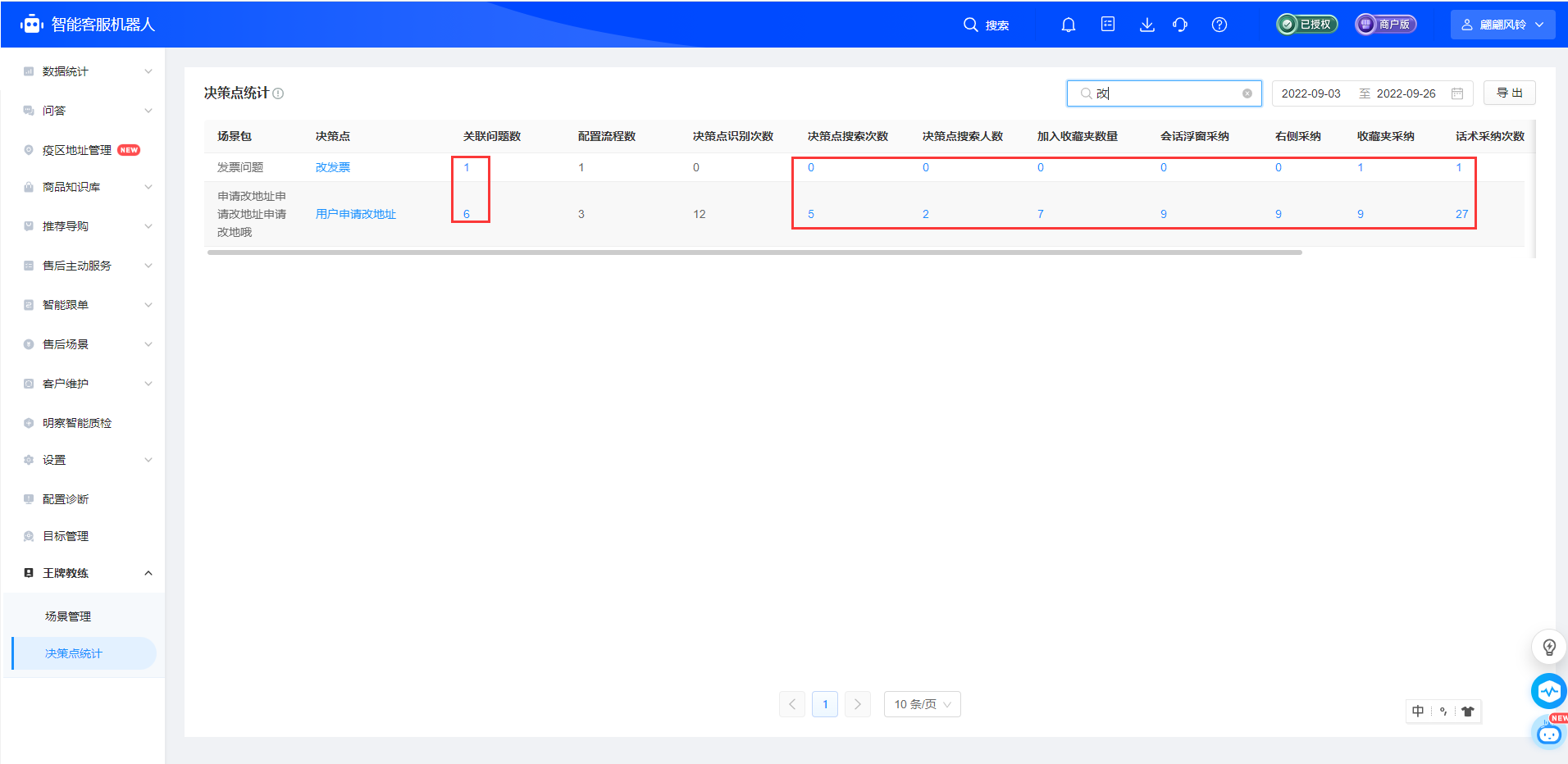The width and height of the screenshot is (1568, 764).
Task: Click searcher count 2 for 用户申请改地址
Action: (926, 214)
